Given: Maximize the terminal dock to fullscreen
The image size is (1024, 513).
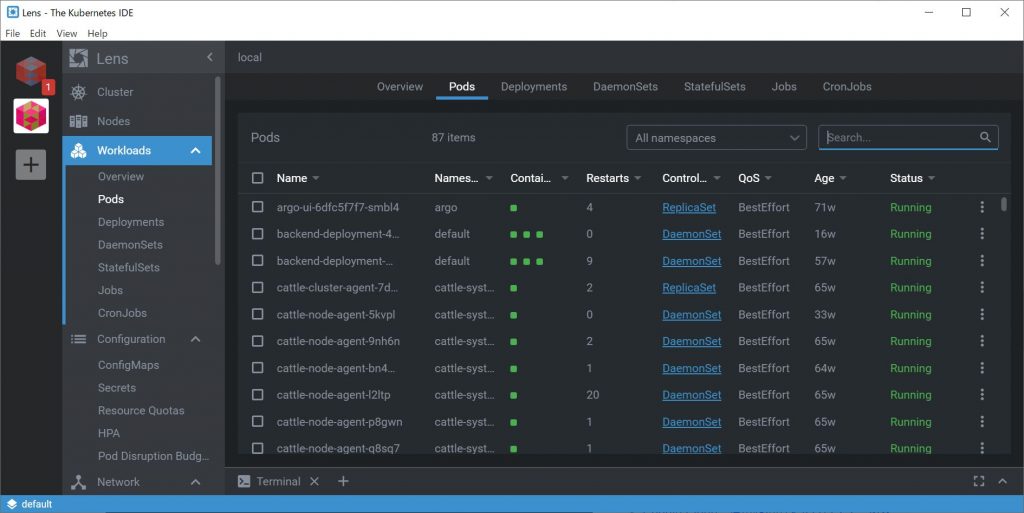Looking at the screenshot, I should click(x=978, y=482).
